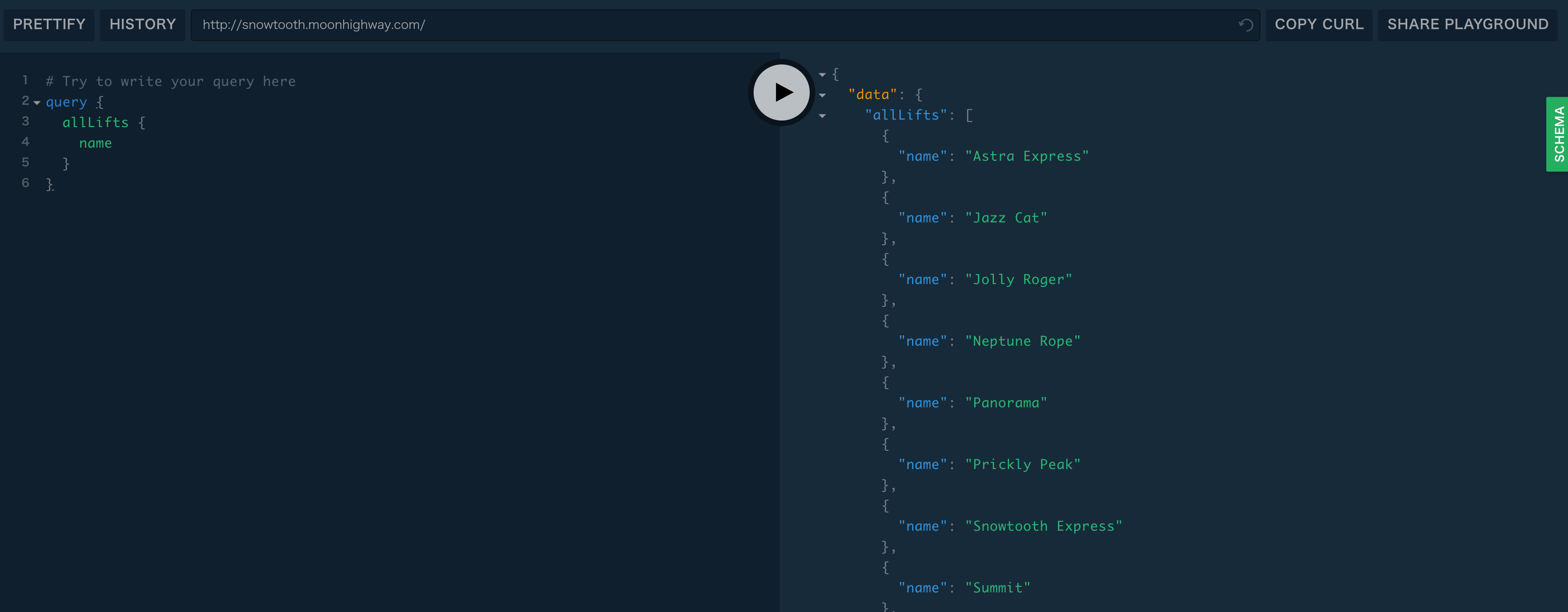1568x612 pixels.
Task: Run the query with the play button
Action: (x=782, y=93)
